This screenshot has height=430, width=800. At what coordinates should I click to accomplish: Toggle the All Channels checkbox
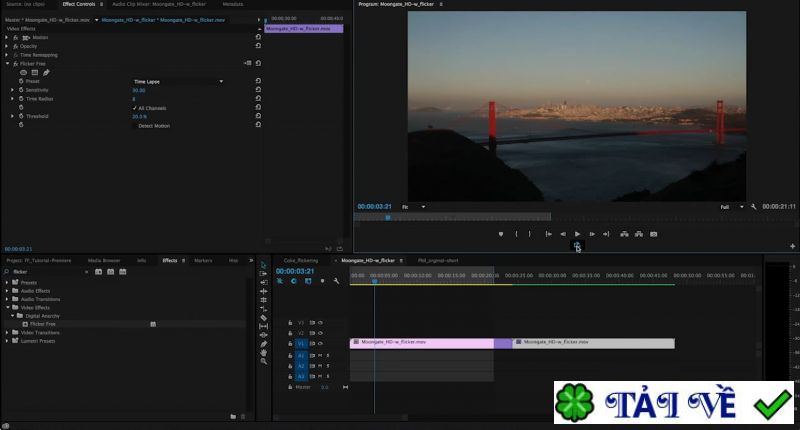135,107
